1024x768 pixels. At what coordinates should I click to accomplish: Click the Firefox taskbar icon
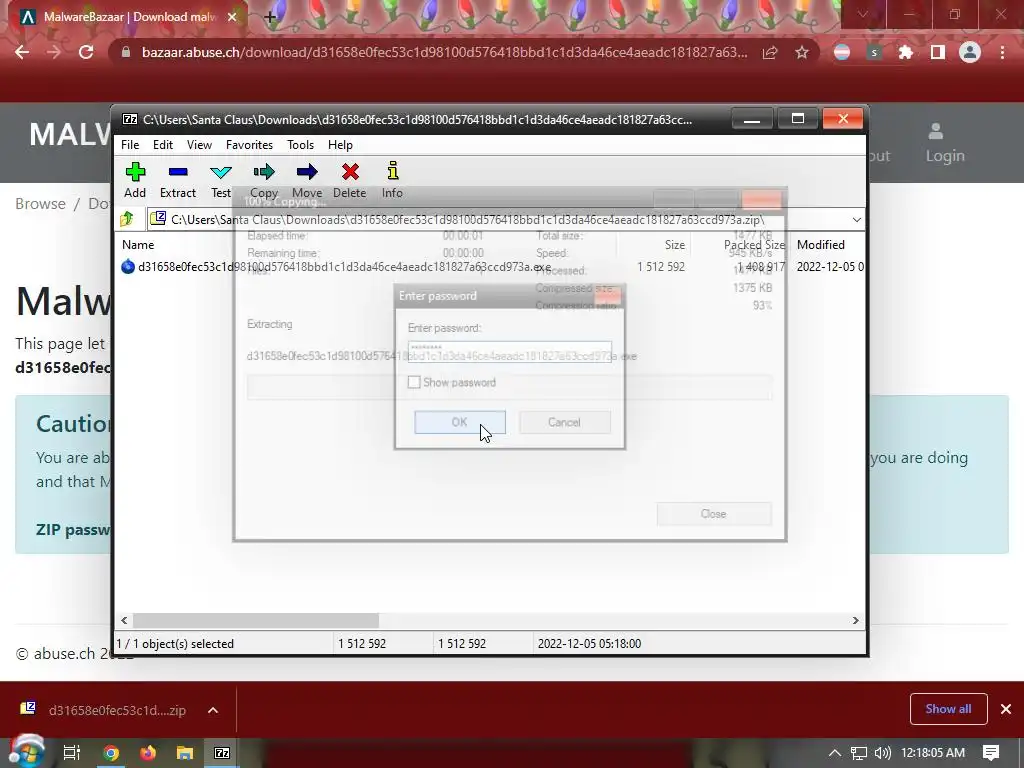click(x=148, y=753)
